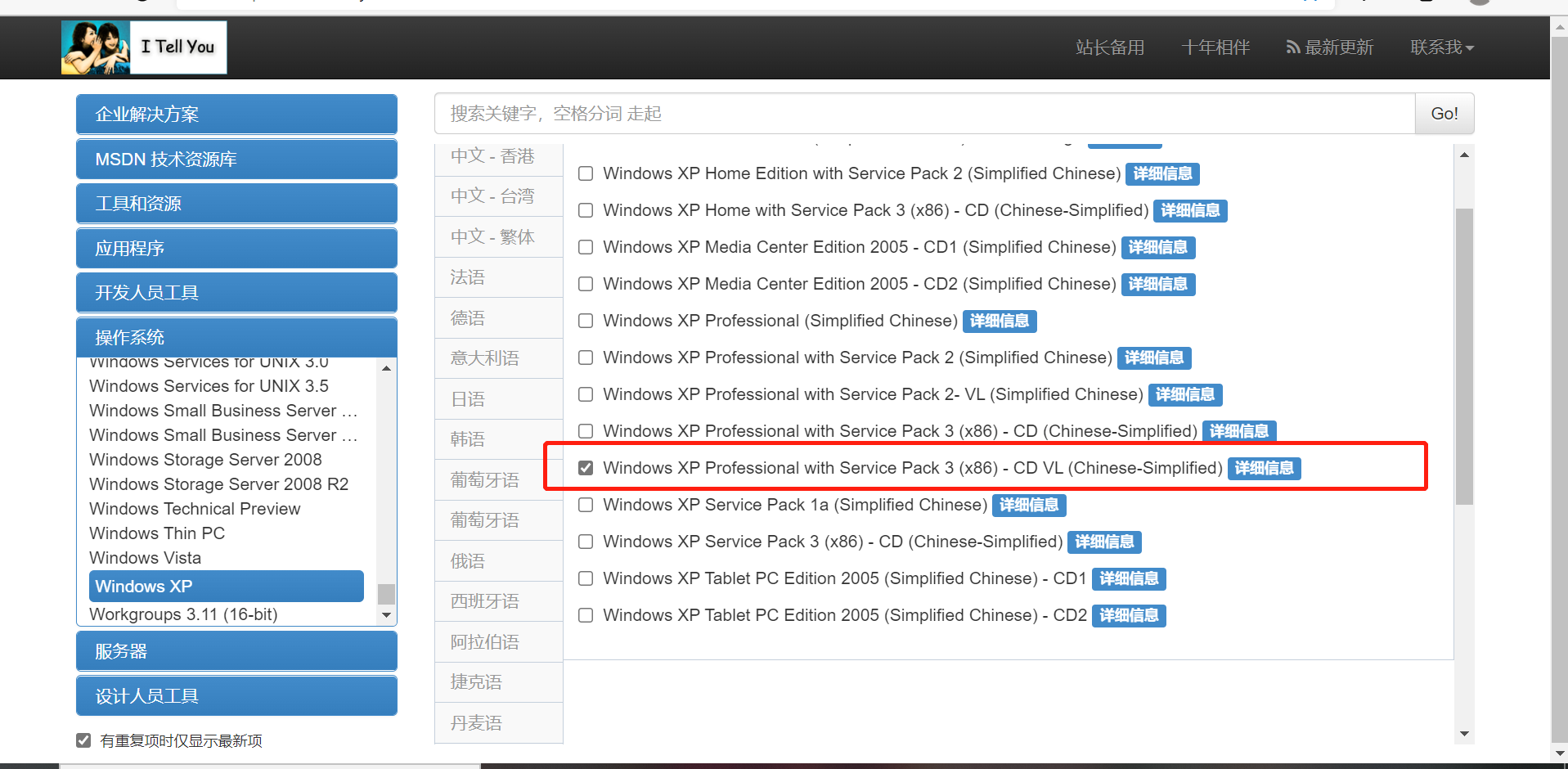This screenshot has width=1568, height=769.
Task: Click the I Tell You site logo
Action: (x=144, y=47)
